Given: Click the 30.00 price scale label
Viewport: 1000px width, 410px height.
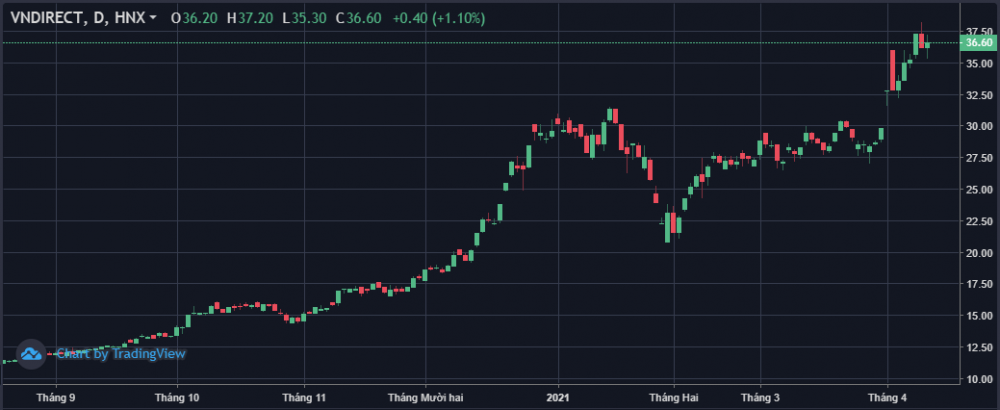Looking at the screenshot, I should [979, 126].
